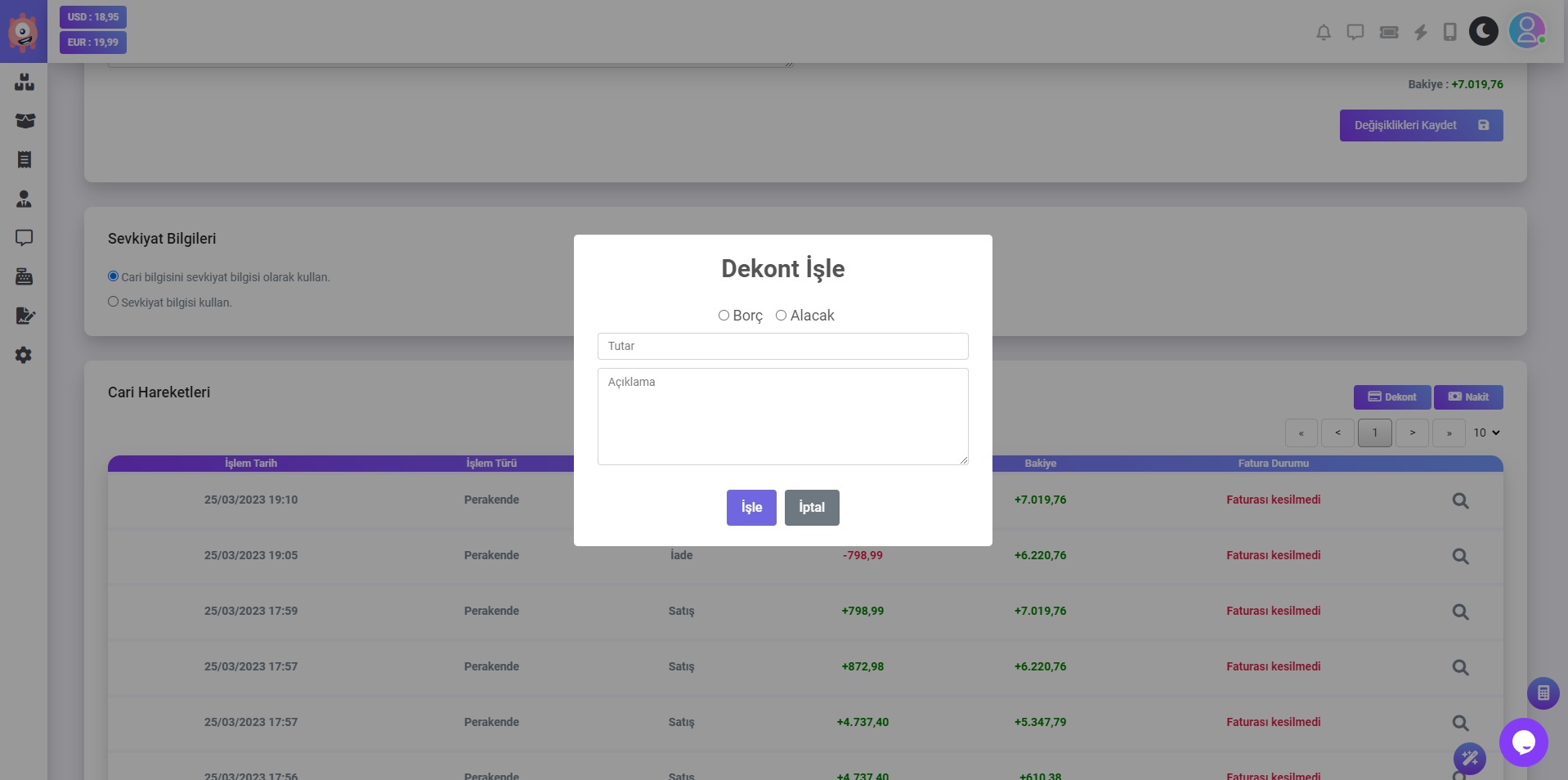The image size is (1568, 780).
Task: Click the Açıklama description textarea
Action: coord(782,416)
